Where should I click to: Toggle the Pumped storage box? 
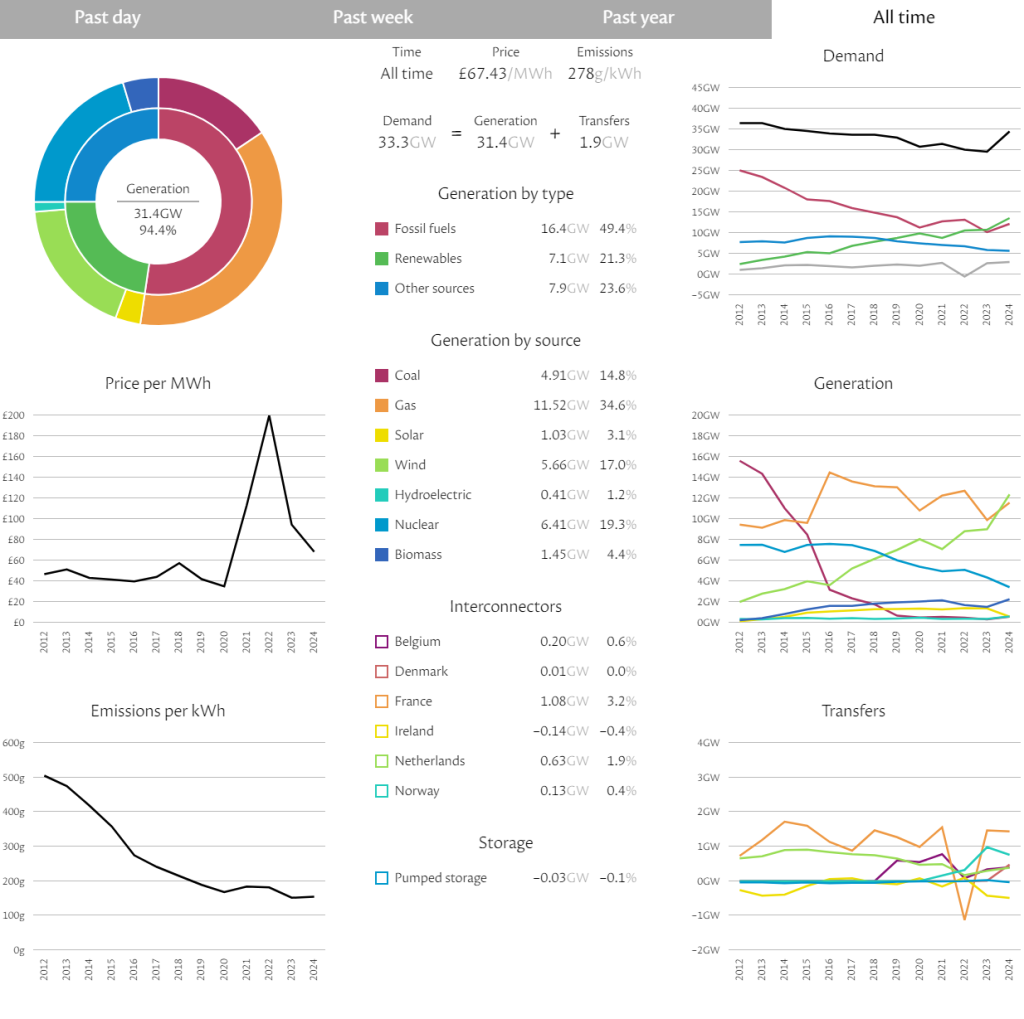click(x=382, y=878)
